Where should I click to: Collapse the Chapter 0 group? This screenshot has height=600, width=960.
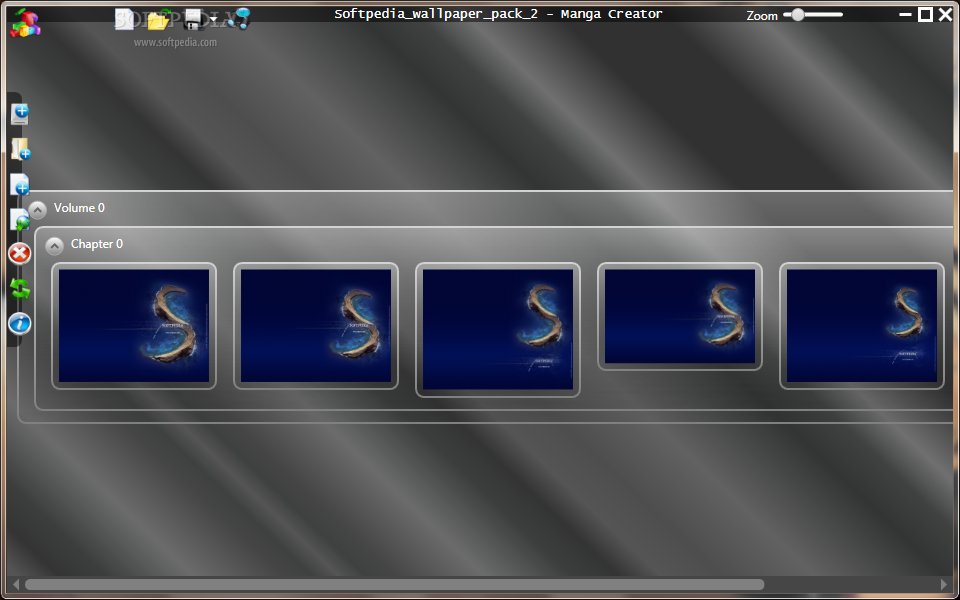(54, 246)
